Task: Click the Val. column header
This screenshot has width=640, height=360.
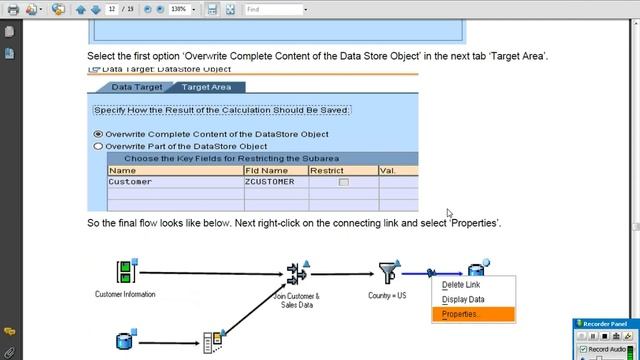Action: [x=398, y=171]
